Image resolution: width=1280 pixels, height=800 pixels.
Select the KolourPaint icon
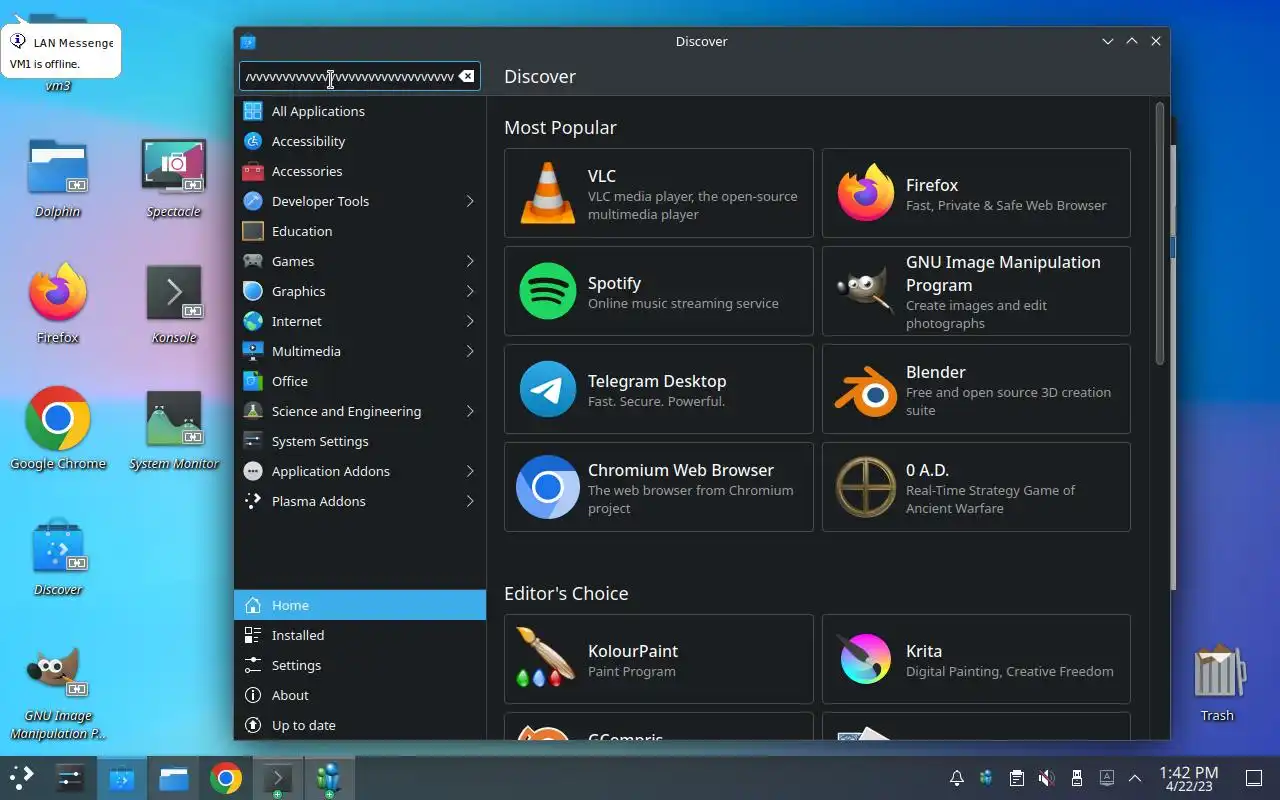(x=548, y=659)
